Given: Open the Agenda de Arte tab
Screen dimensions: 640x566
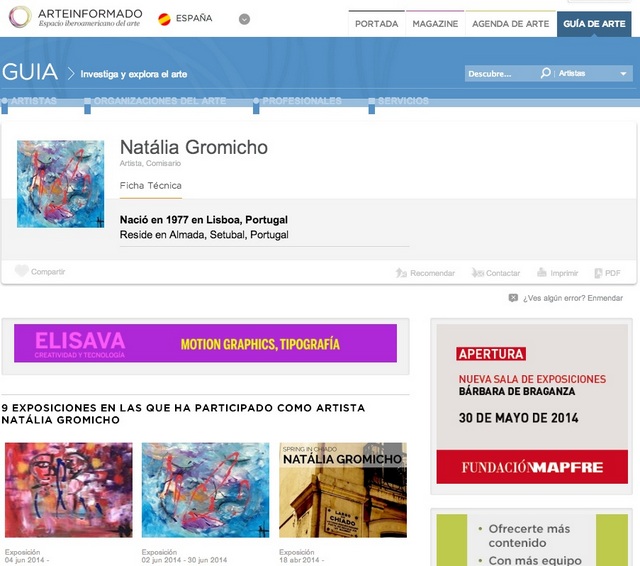Looking at the screenshot, I should (511, 24).
